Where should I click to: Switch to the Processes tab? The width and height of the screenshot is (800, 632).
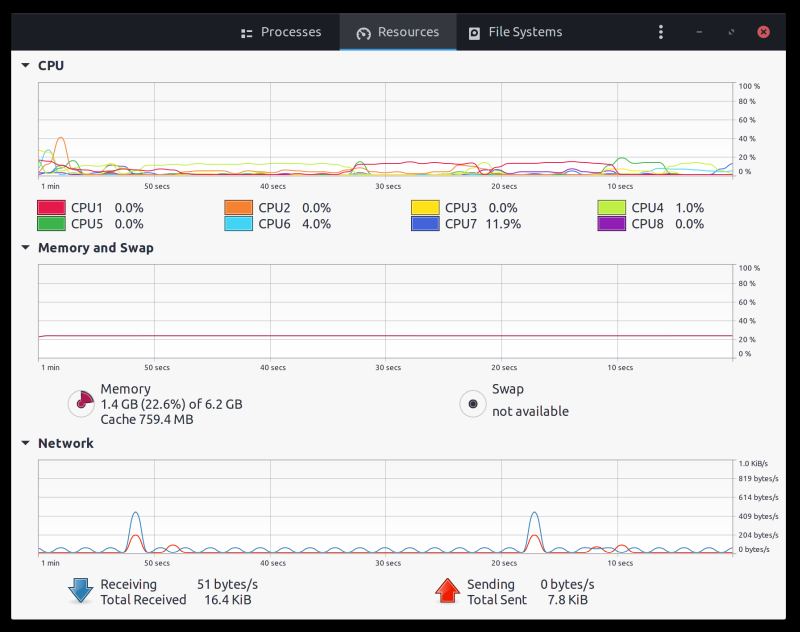click(281, 32)
